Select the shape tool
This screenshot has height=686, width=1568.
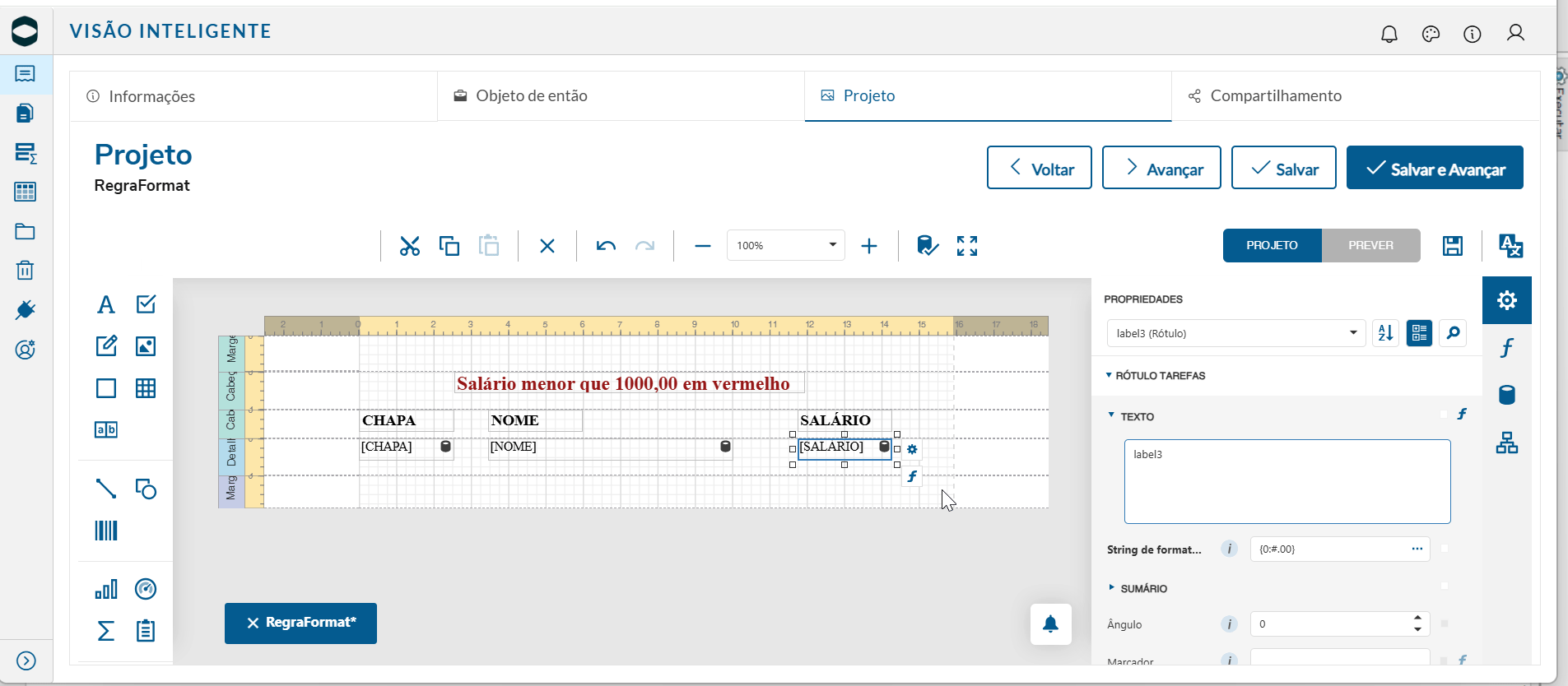[x=146, y=489]
